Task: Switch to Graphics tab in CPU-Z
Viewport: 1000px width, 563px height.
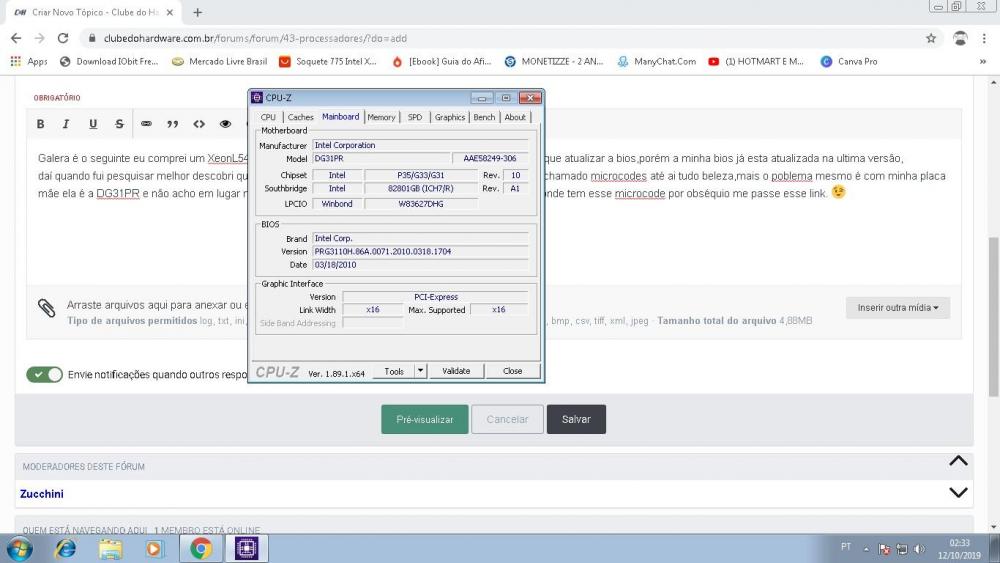Action: (450, 117)
